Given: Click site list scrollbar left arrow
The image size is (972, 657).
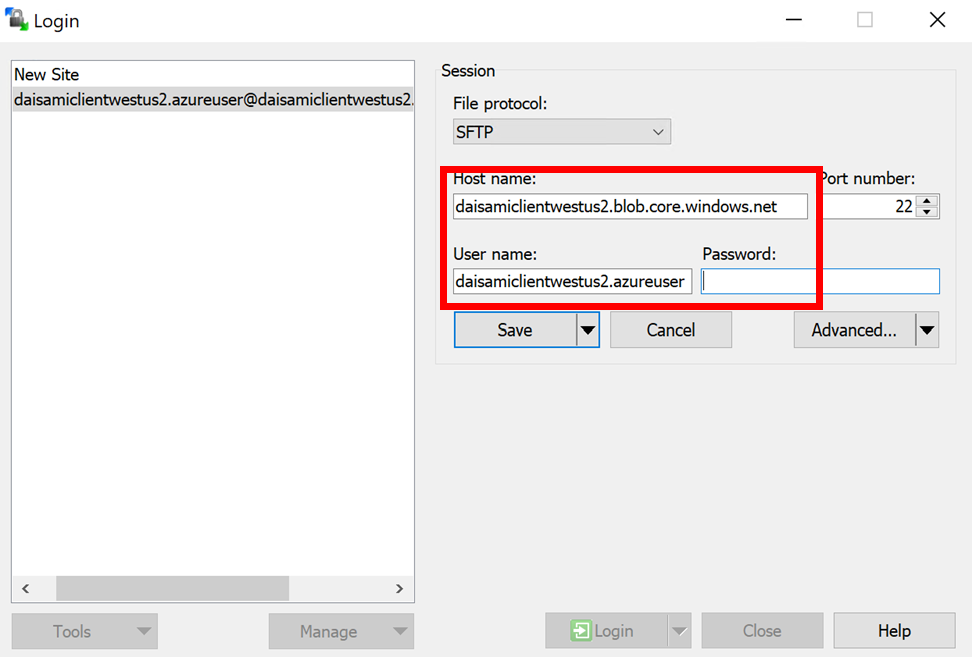Looking at the screenshot, I should coord(25,588).
